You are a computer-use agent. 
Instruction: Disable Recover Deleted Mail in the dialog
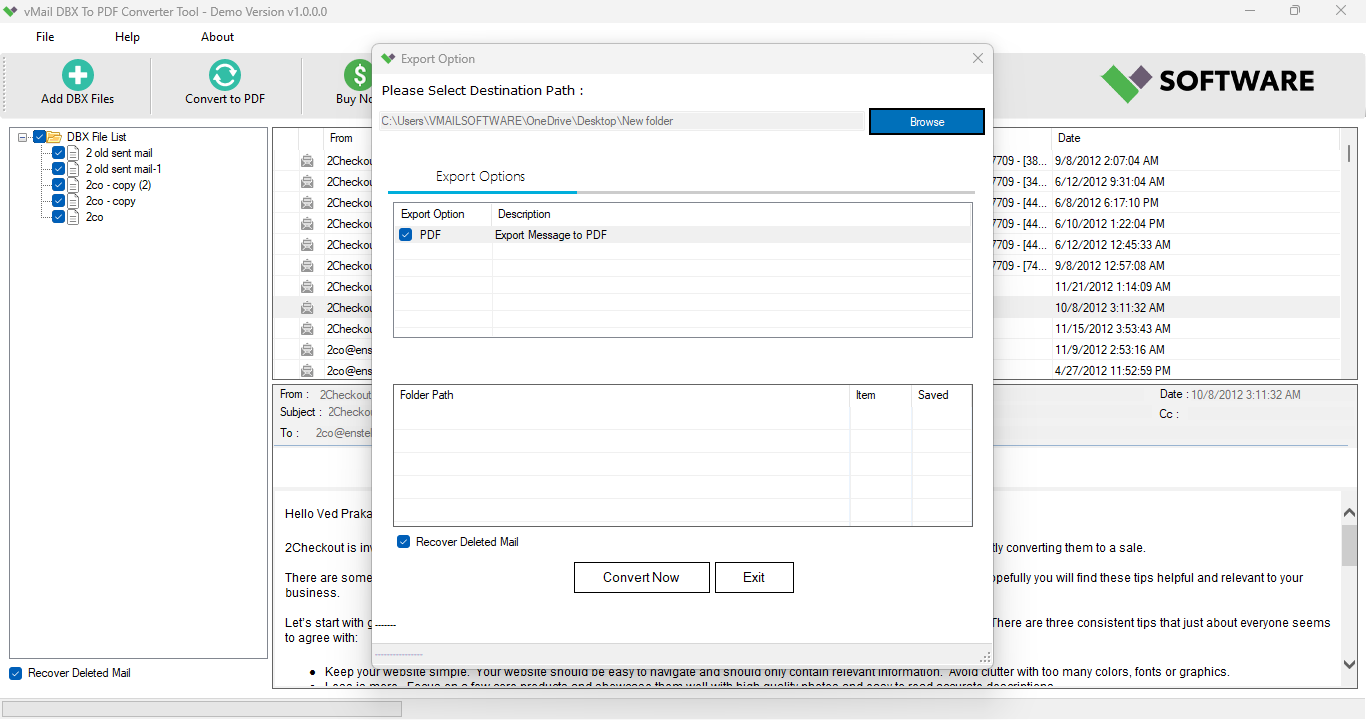(403, 541)
